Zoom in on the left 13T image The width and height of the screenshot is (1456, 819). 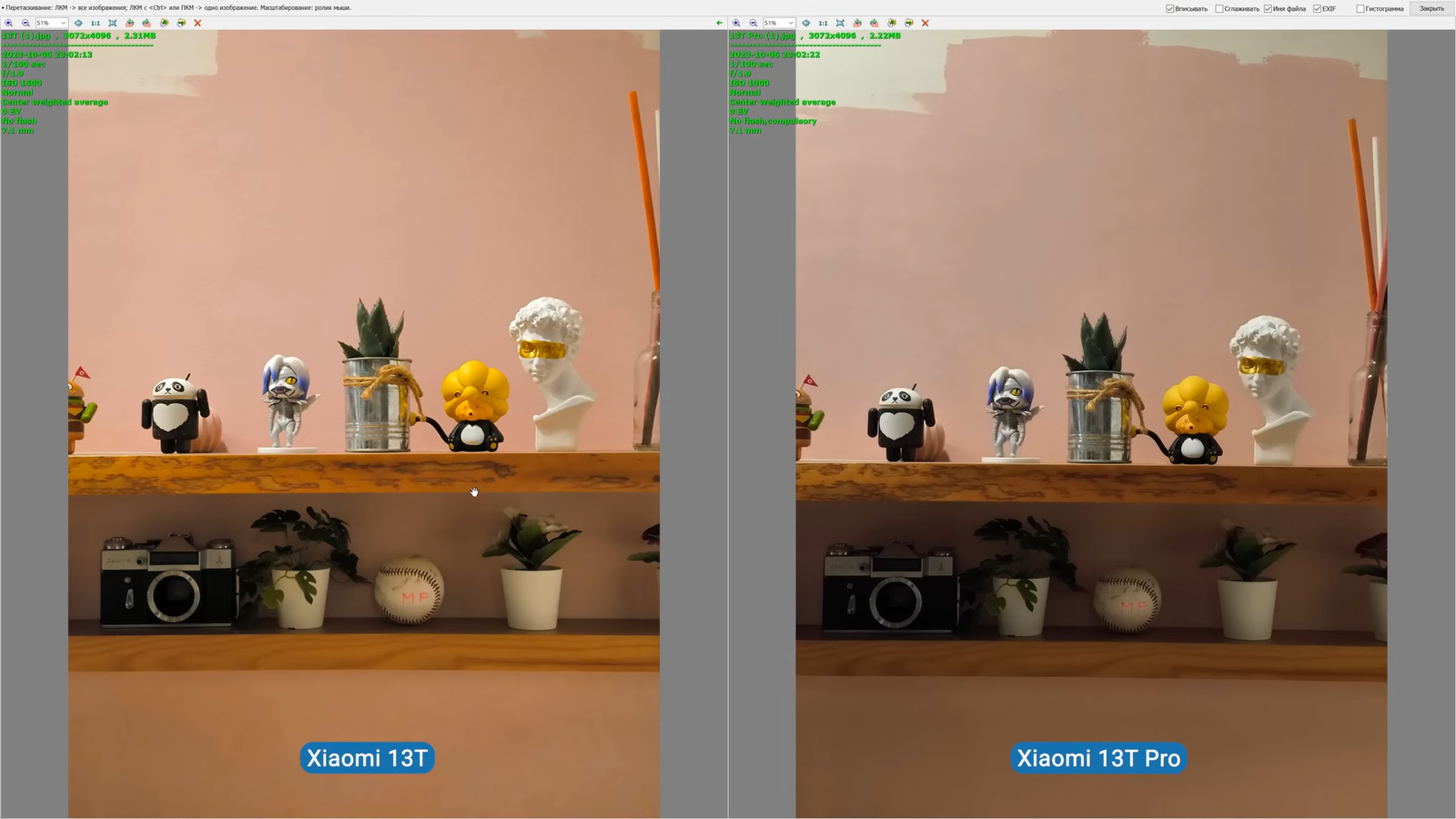9,23
